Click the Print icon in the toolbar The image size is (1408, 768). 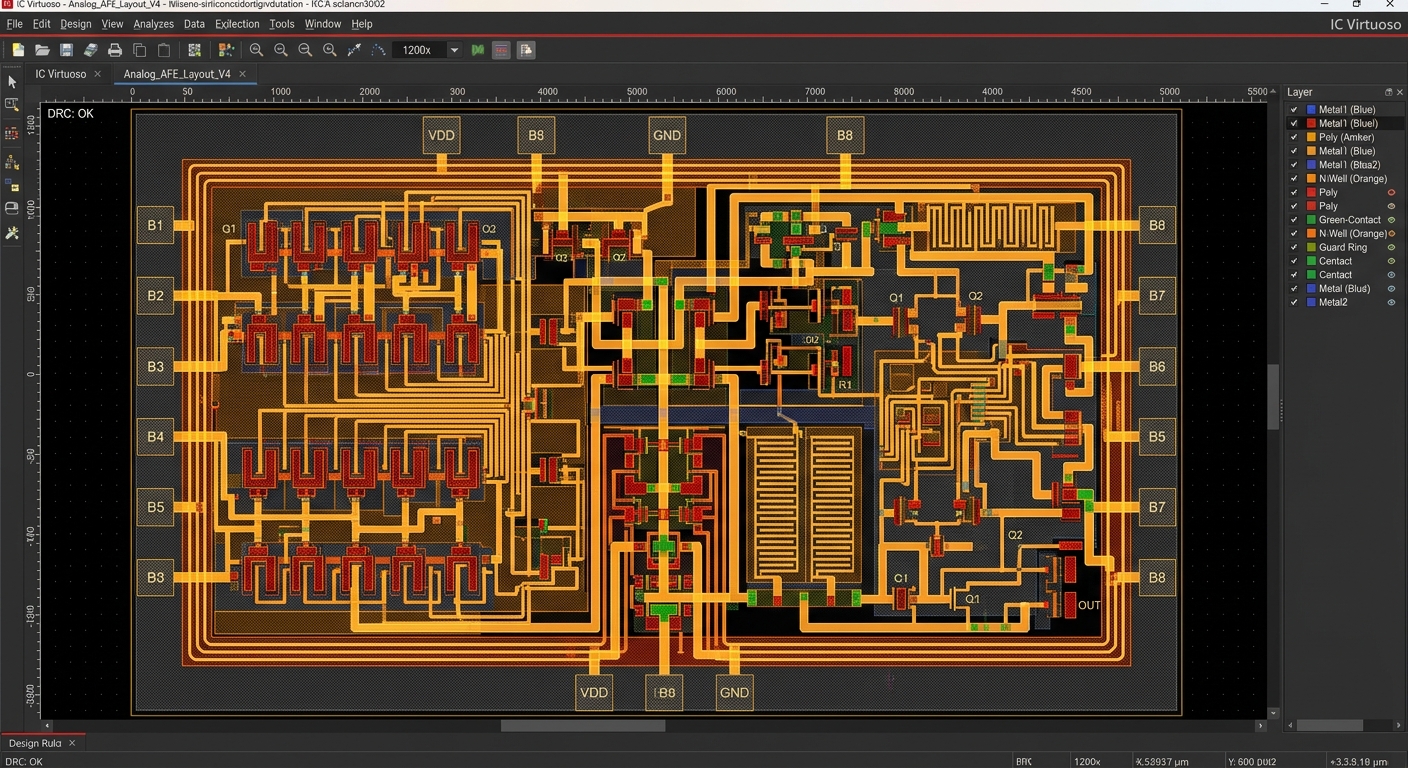click(115, 50)
